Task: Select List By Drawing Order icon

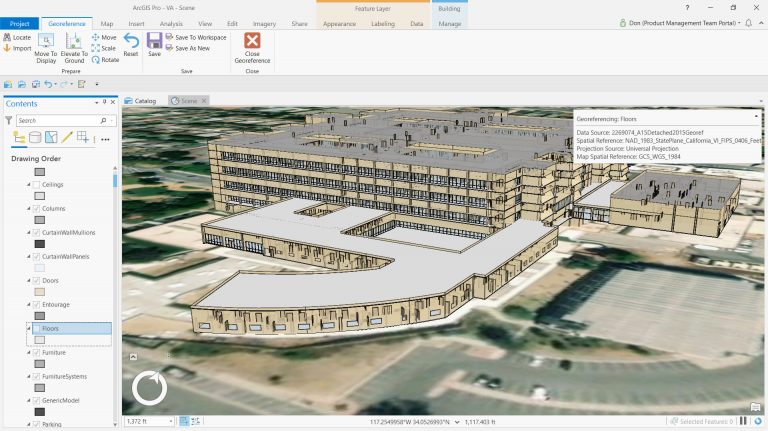Action: [x=19, y=138]
